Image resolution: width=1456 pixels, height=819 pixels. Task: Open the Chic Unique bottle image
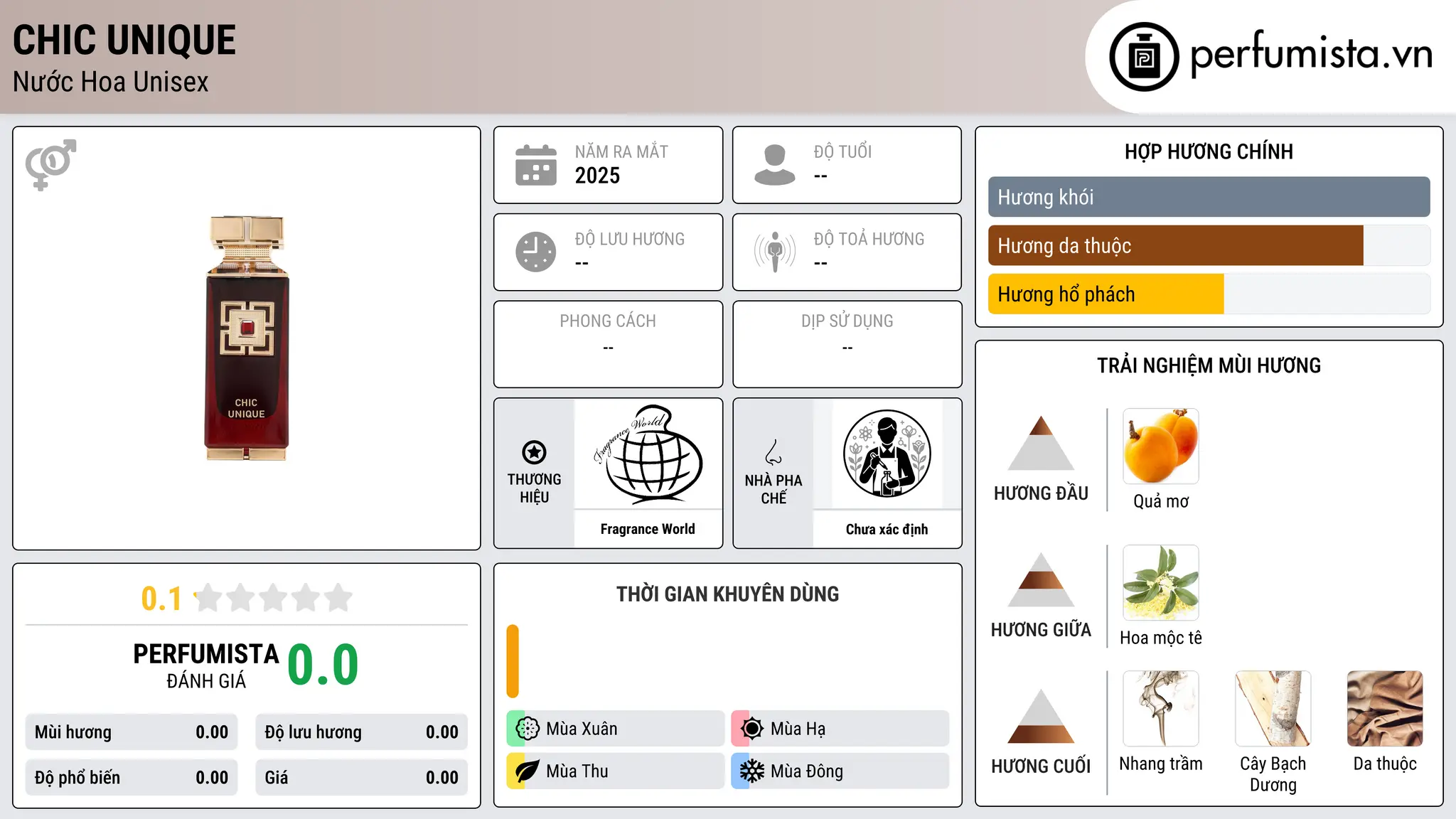coord(247,338)
